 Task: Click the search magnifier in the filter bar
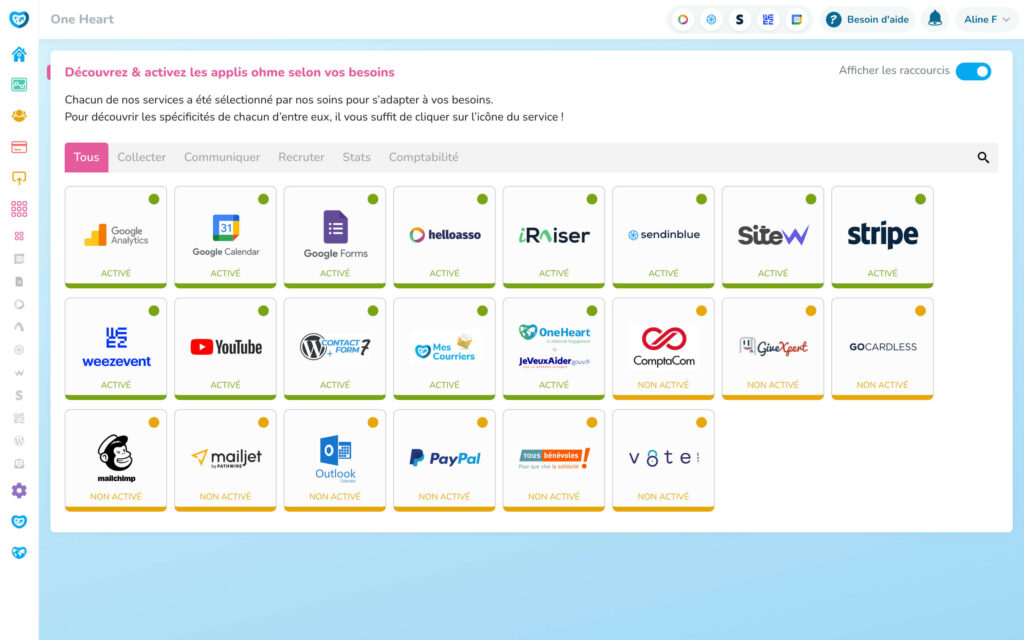(x=983, y=158)
